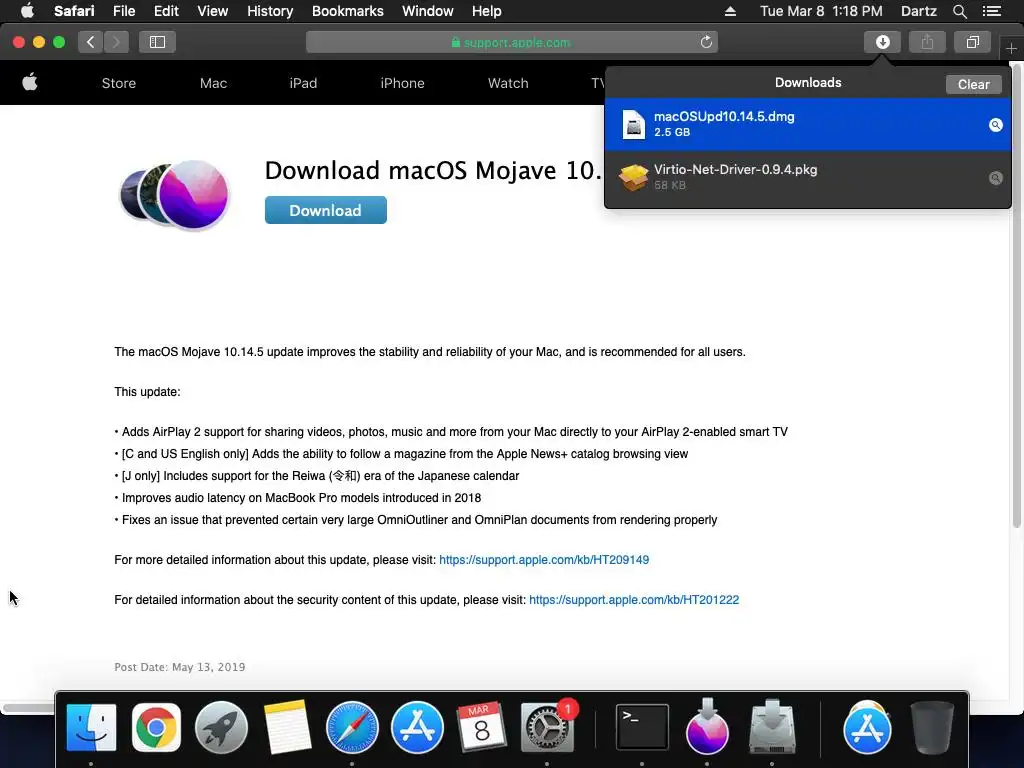Go to Mac in Apple navigation
1024x768 pixels.
[x=213, y=83]
